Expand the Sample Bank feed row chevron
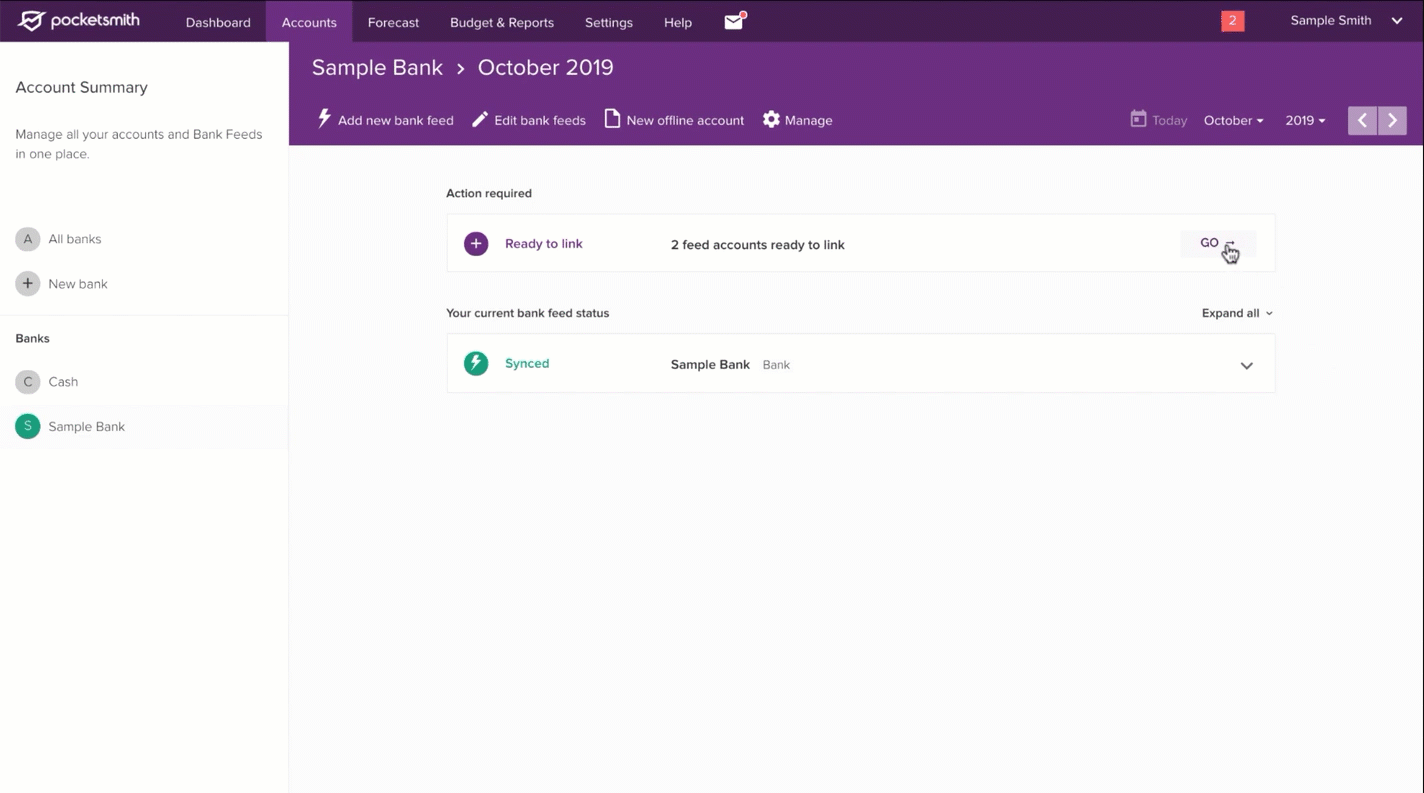1424x793 pixels. [x=1246, y=365]
